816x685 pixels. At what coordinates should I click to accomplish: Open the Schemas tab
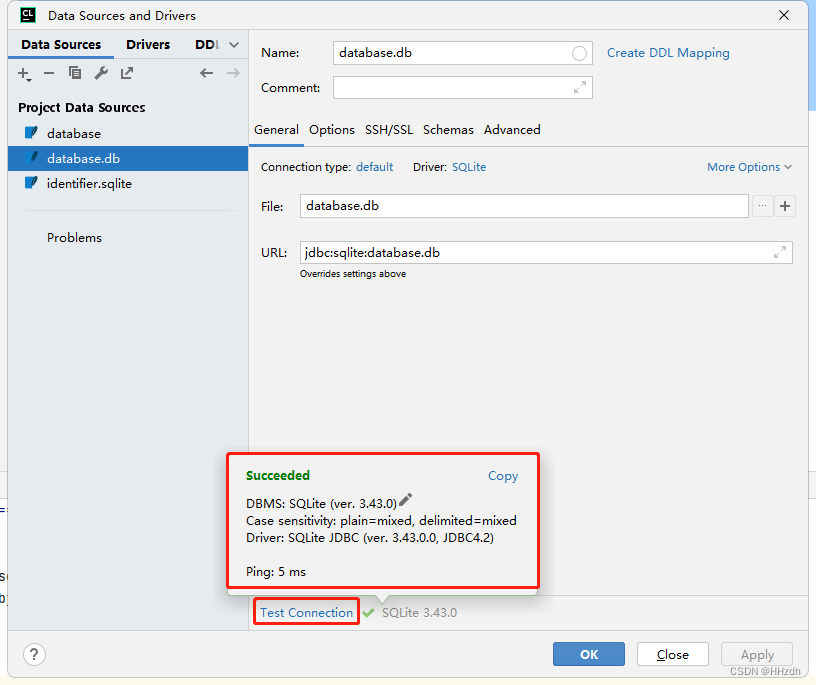point(448,130)
